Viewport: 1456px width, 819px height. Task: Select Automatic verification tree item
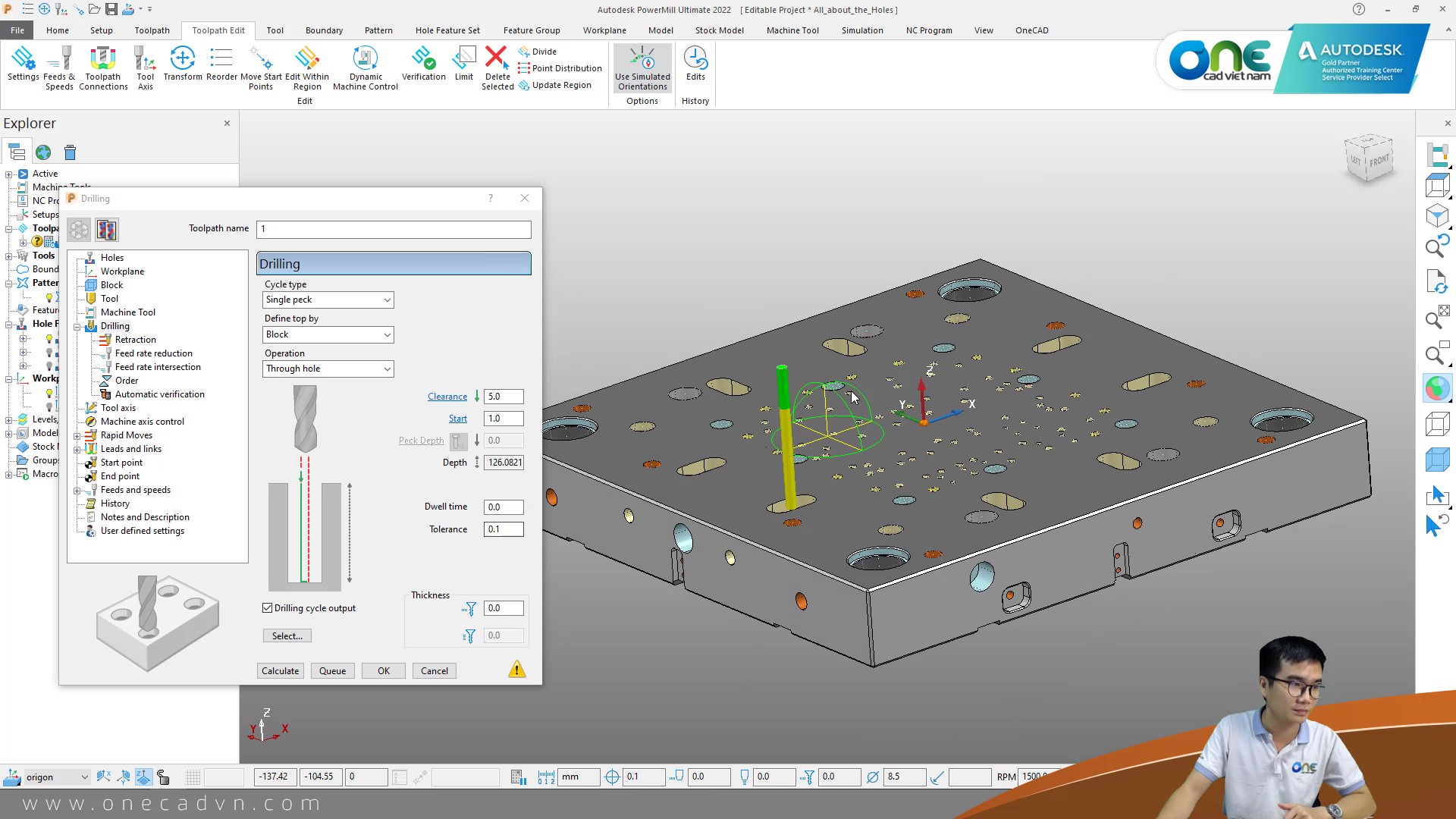[159, 394]
